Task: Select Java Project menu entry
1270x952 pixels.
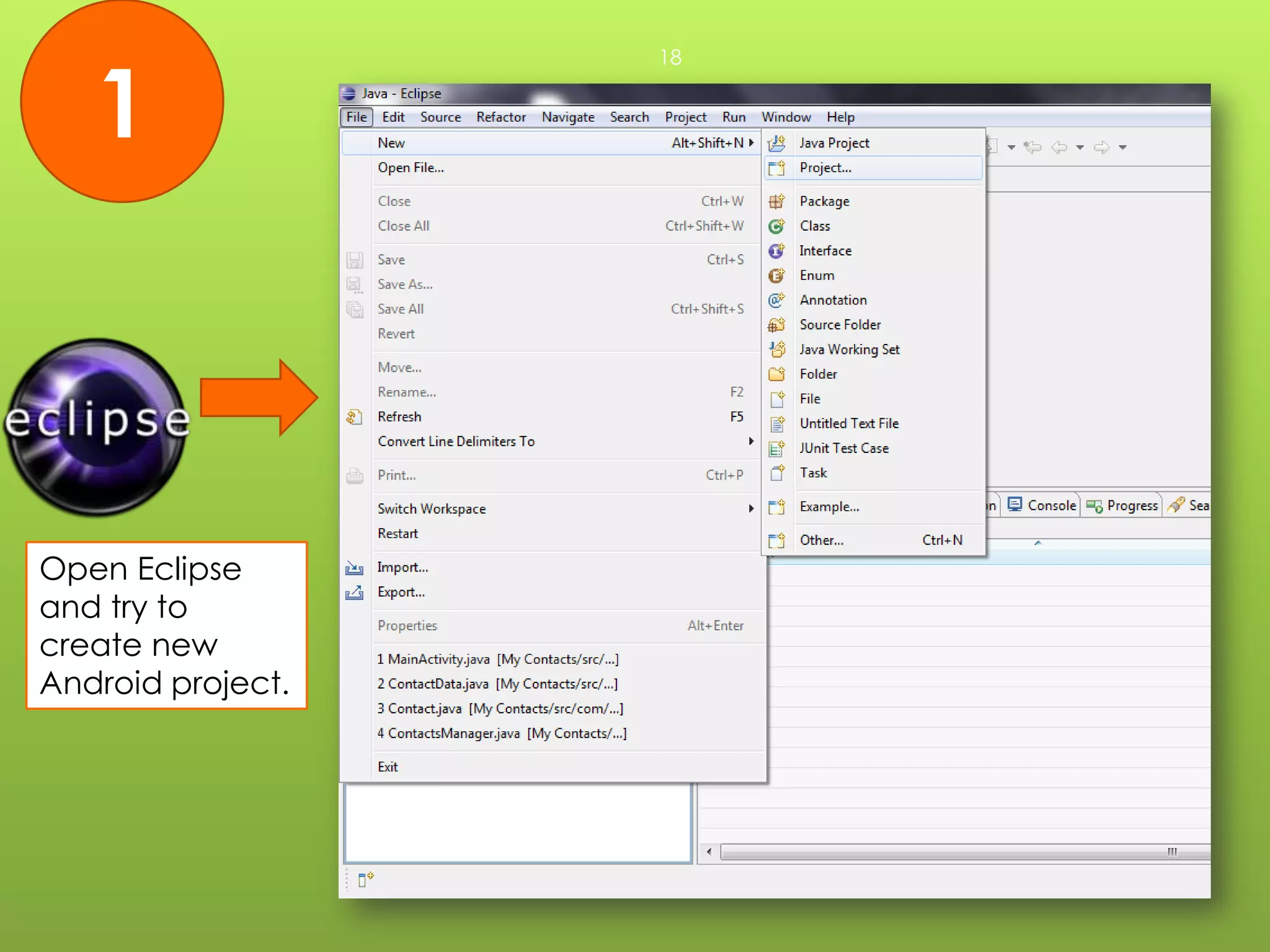Action: [x=874, y=143]
